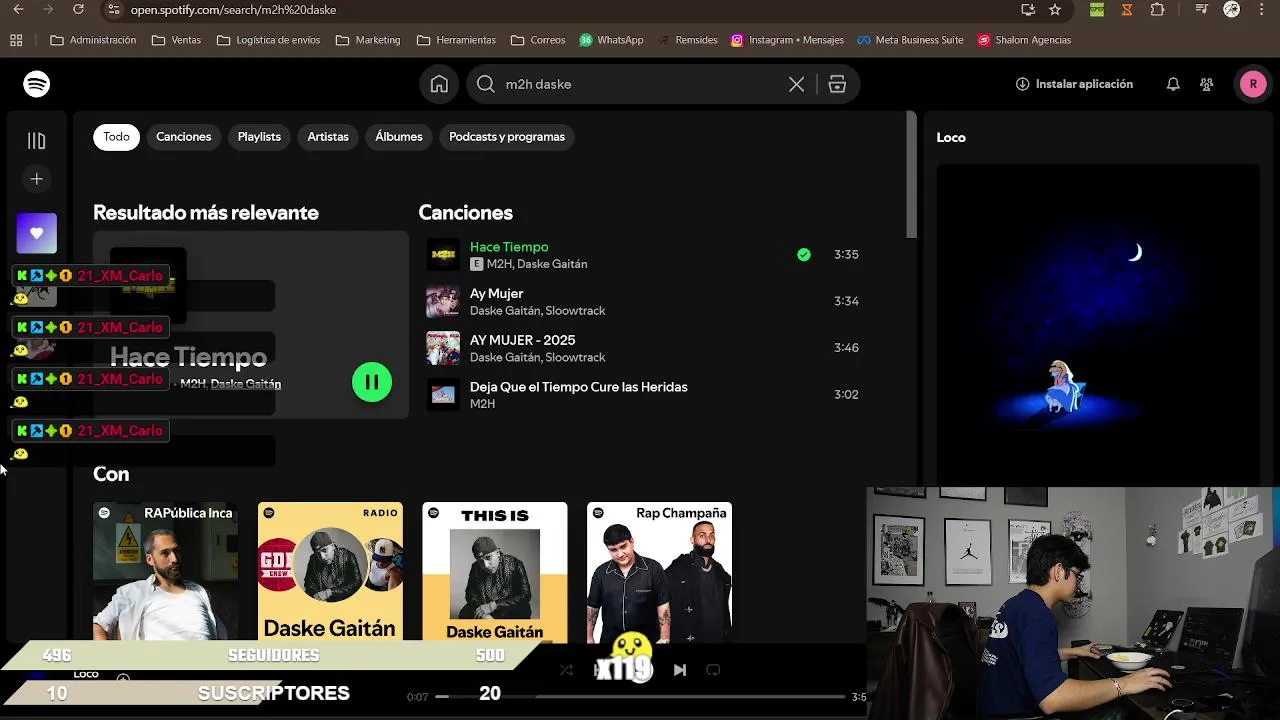Pause Hace Tiempo with the green button
The width and height of the screenshot is (1280, 720).
[x=372, y=382]
